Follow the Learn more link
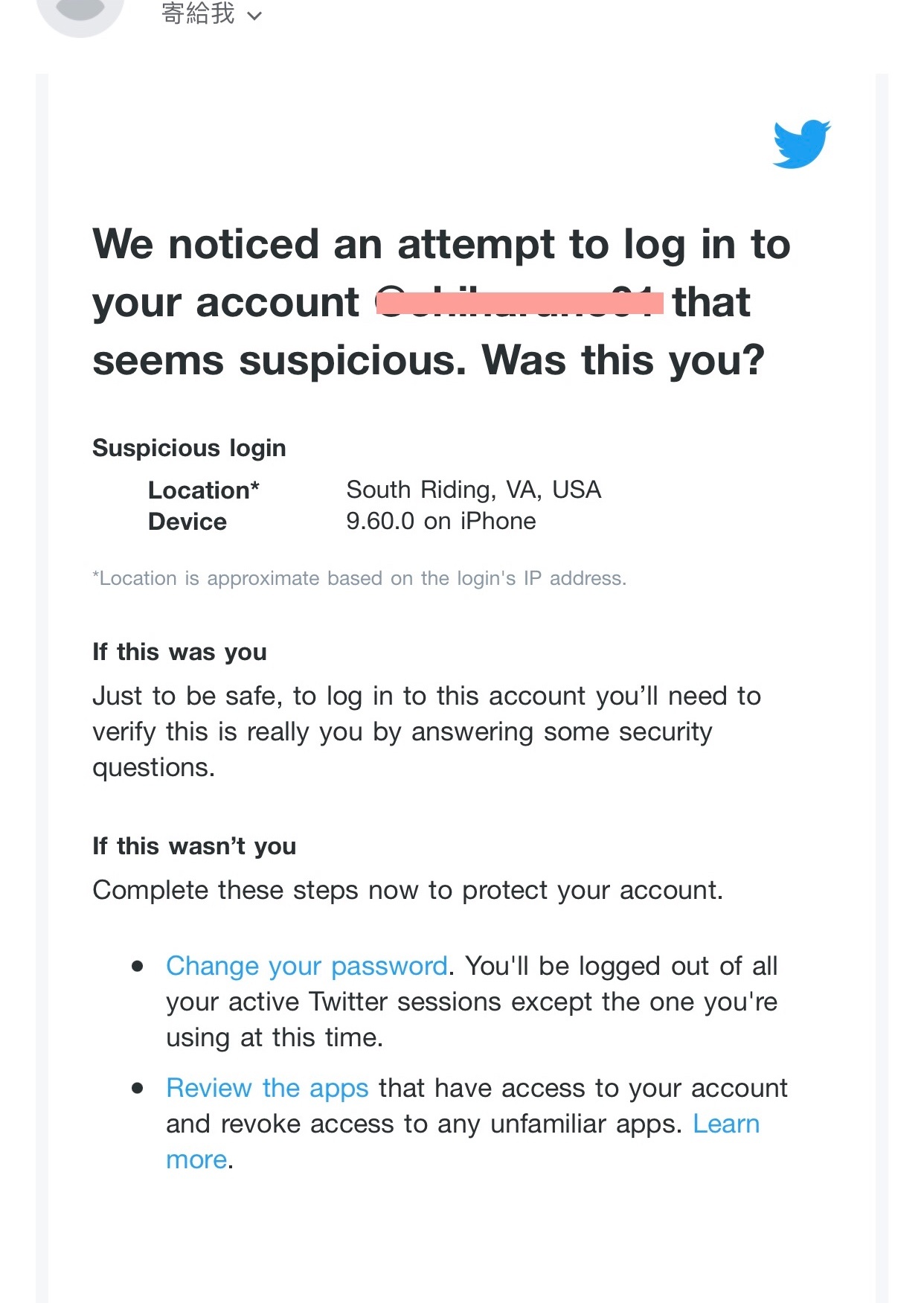This screenshot has height=1303, width=924. coord(463,1141)
